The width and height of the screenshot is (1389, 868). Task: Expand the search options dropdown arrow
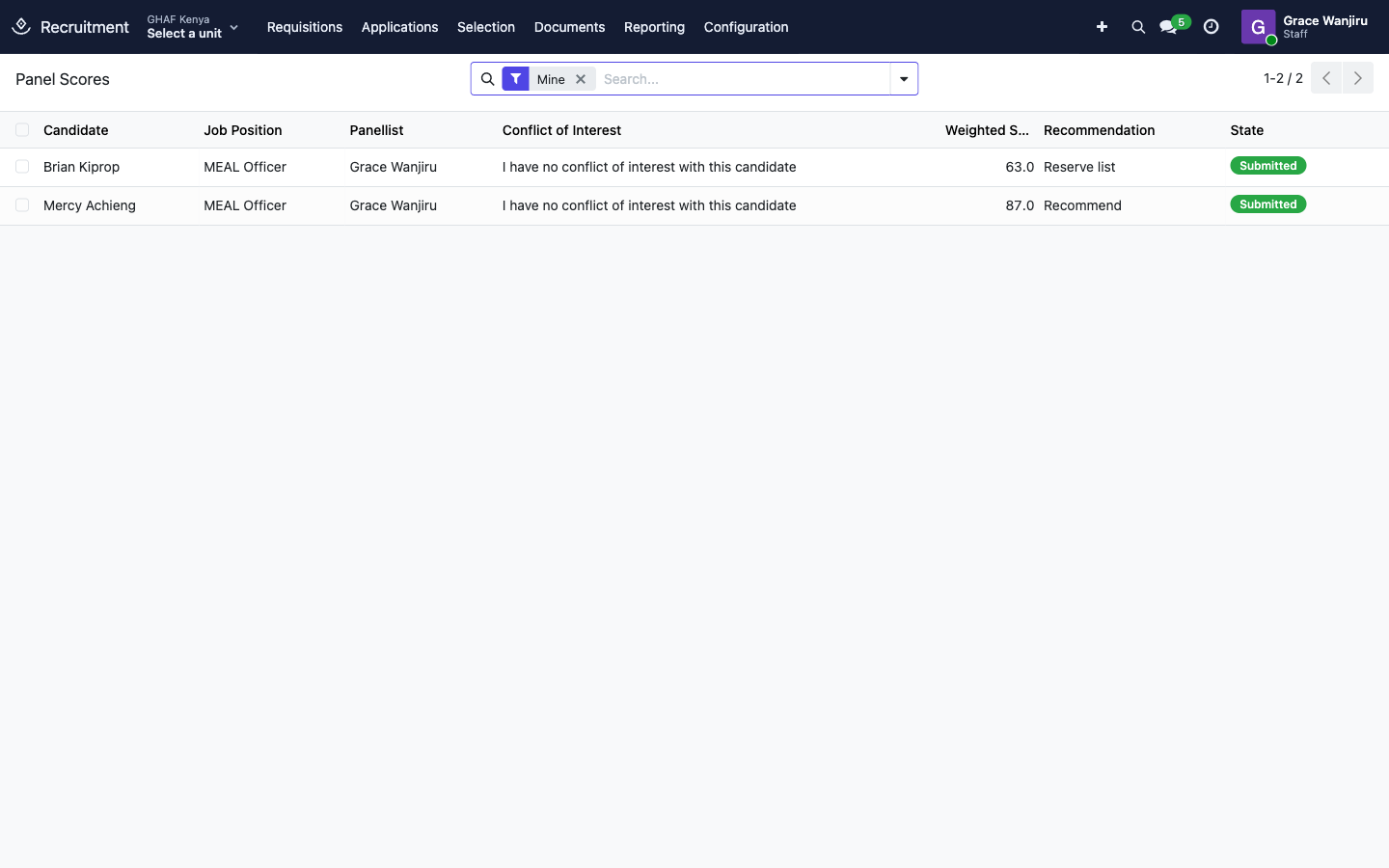coord(904,79)
